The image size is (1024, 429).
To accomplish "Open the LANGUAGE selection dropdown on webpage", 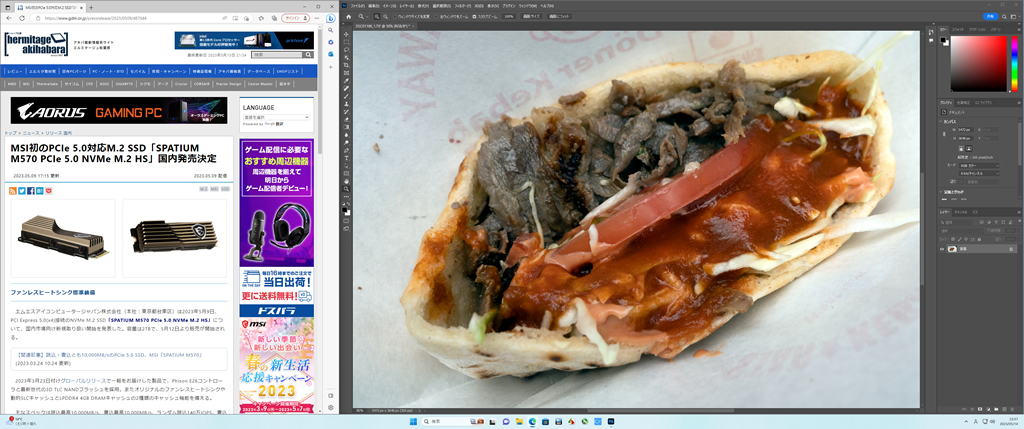I will click(276, 118).
